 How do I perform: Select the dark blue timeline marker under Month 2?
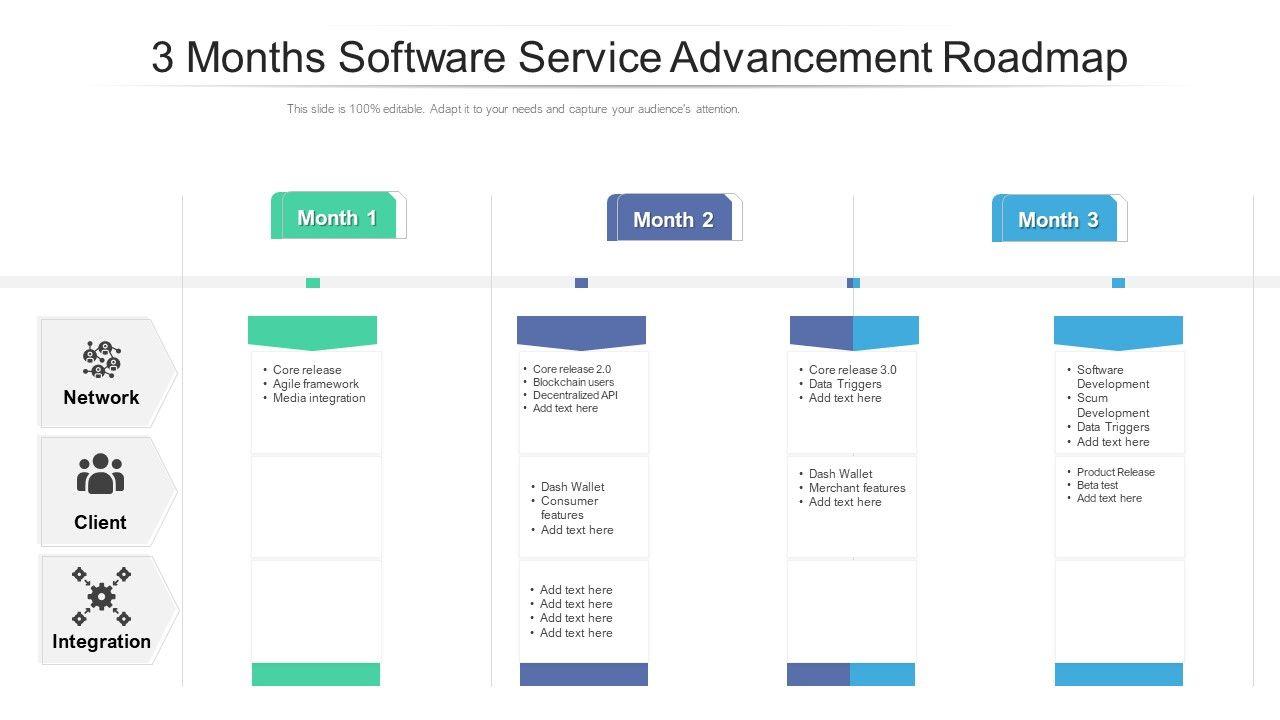tap(581, 283)
